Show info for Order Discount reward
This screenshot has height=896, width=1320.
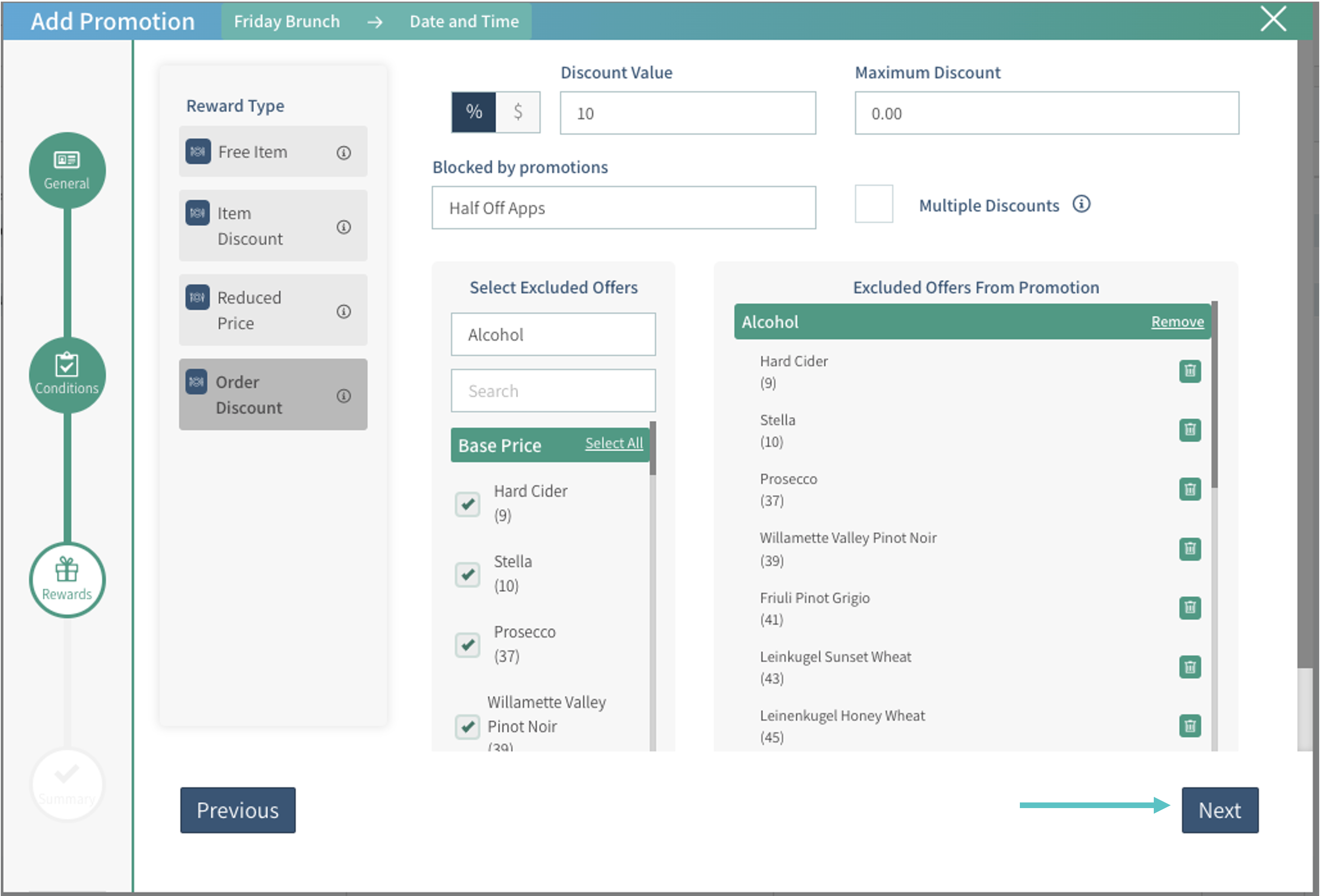[x=344, y=396]
